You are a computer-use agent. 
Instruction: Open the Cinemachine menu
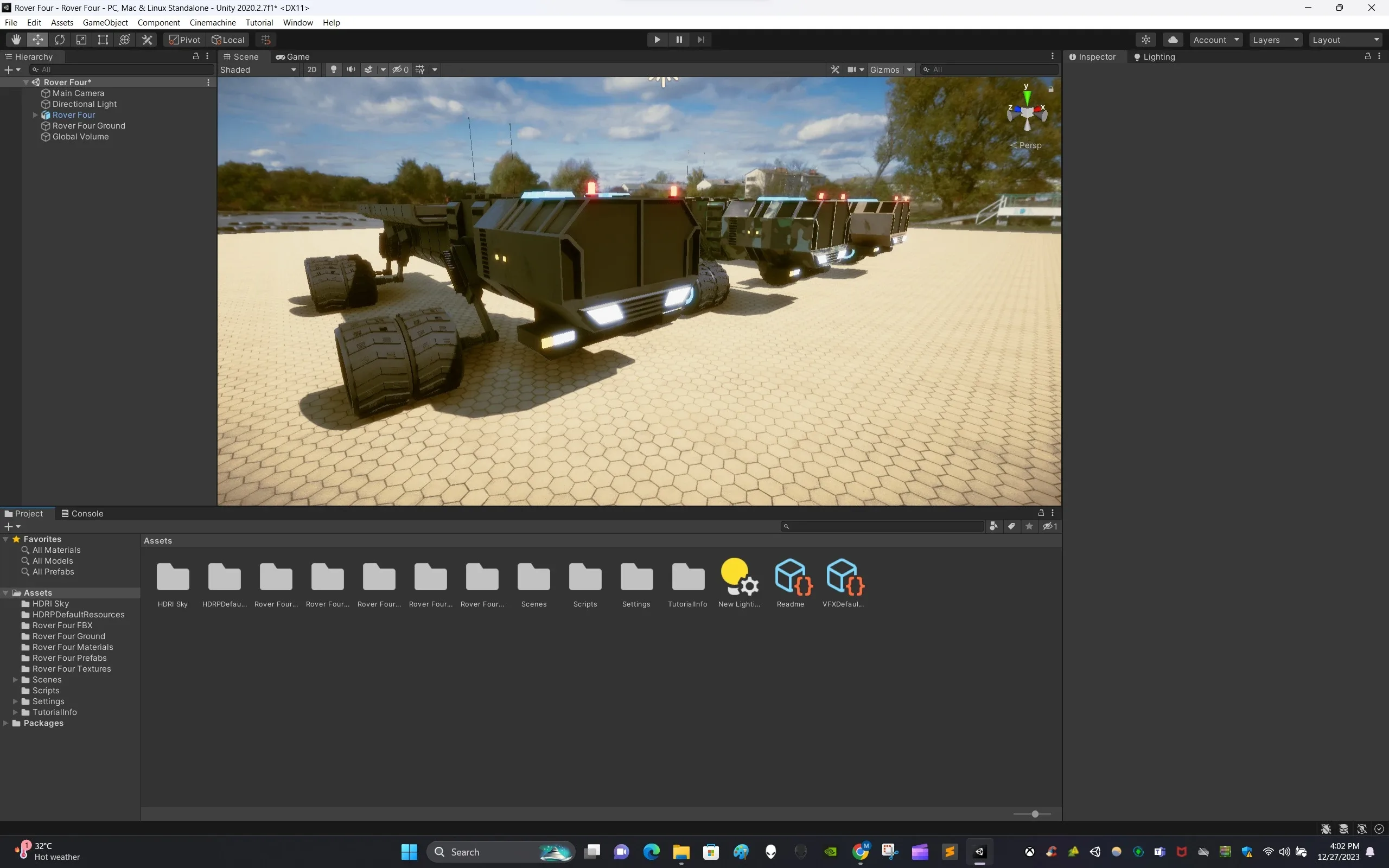coord(212,22)
